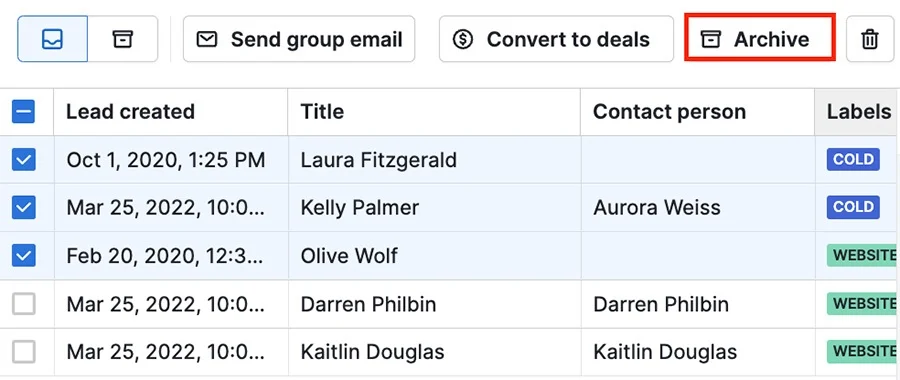
Task: Sort by Title column header
Action: pos(435,111)
